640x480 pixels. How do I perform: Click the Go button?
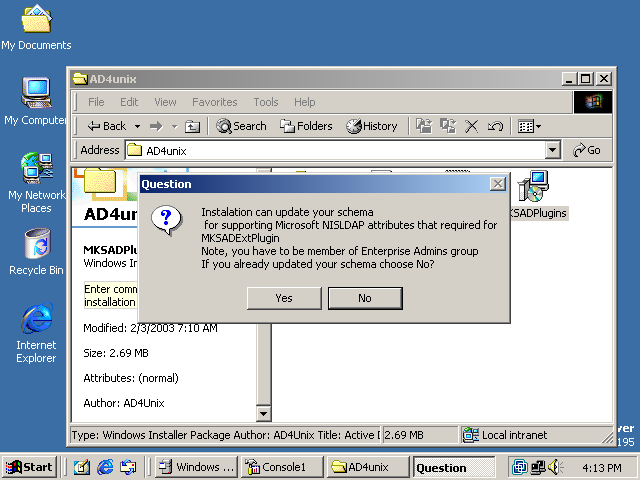coord(587,151)
